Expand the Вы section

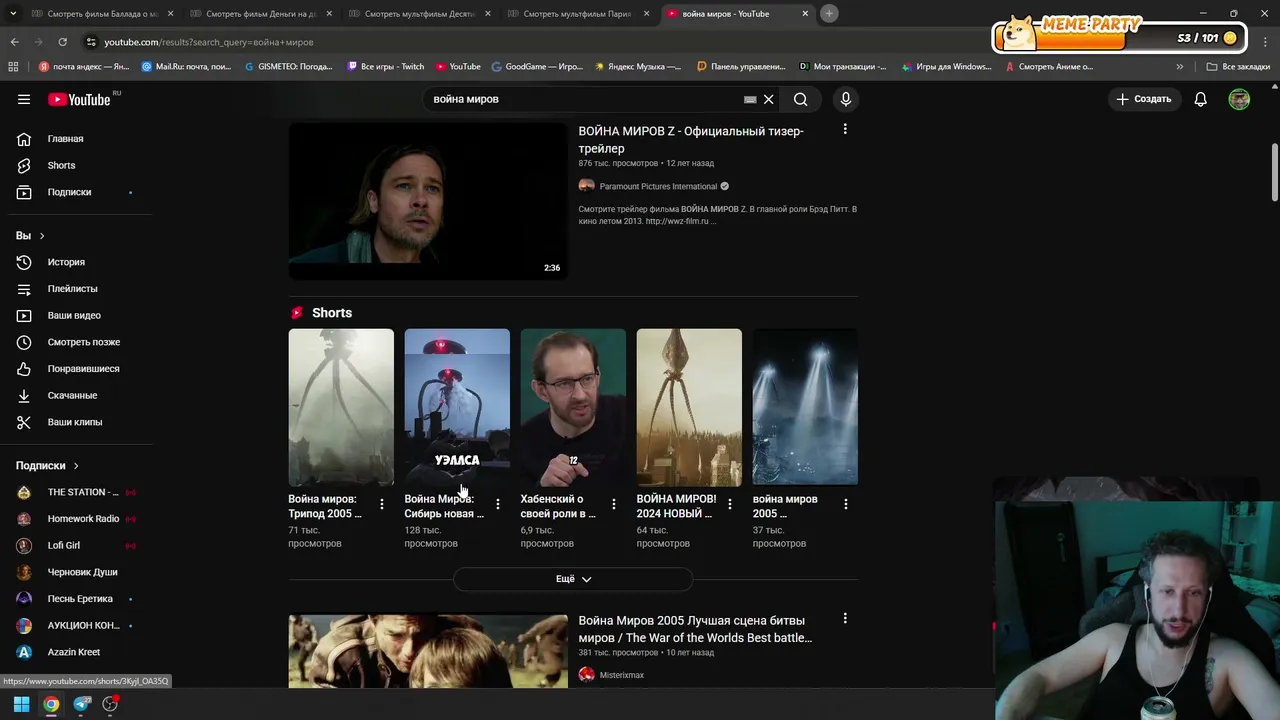click(30, 236)
